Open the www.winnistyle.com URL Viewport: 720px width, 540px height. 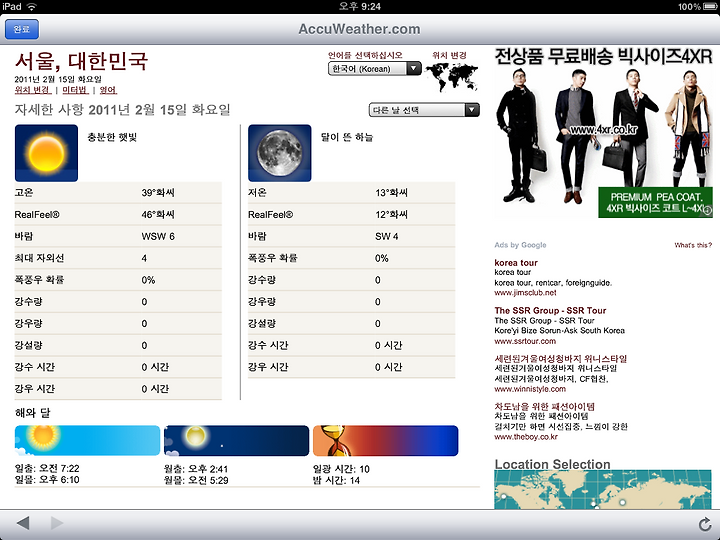[530, 389]
